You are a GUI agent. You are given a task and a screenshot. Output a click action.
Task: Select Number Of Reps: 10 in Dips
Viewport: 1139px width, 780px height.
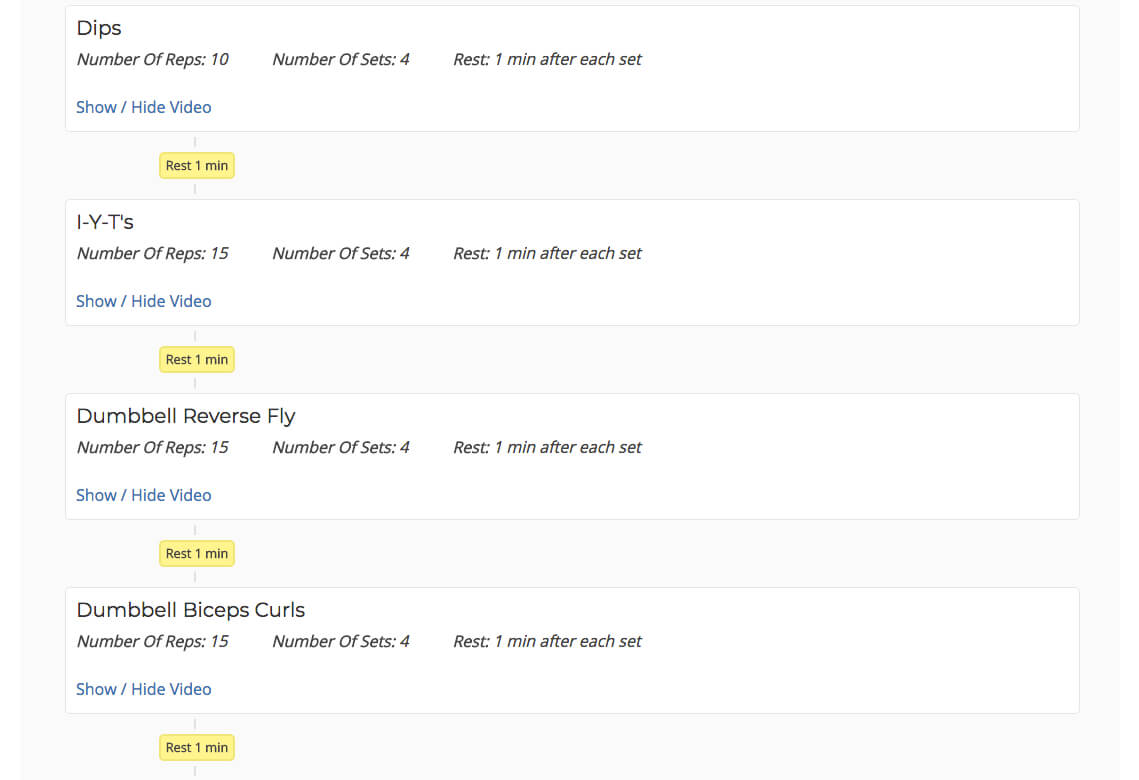click(x=153, y=60)
